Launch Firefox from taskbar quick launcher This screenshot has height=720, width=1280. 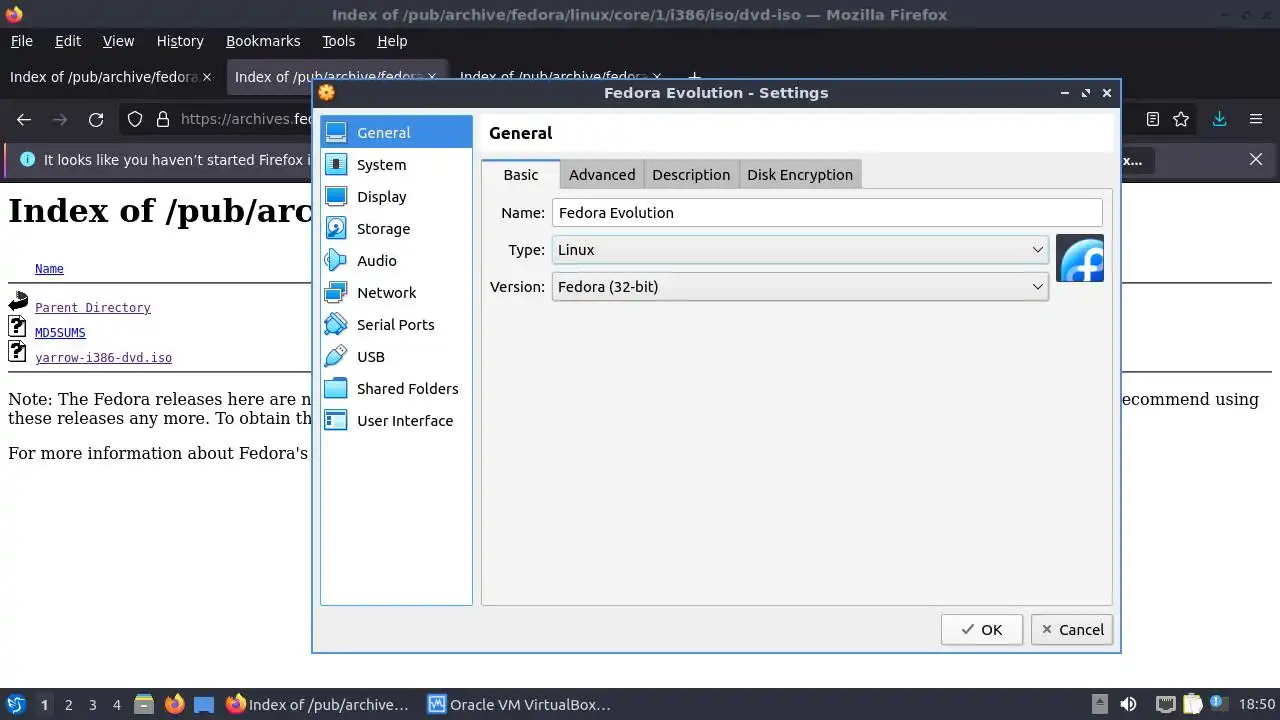pyautogui.click(x=174, y=704)
